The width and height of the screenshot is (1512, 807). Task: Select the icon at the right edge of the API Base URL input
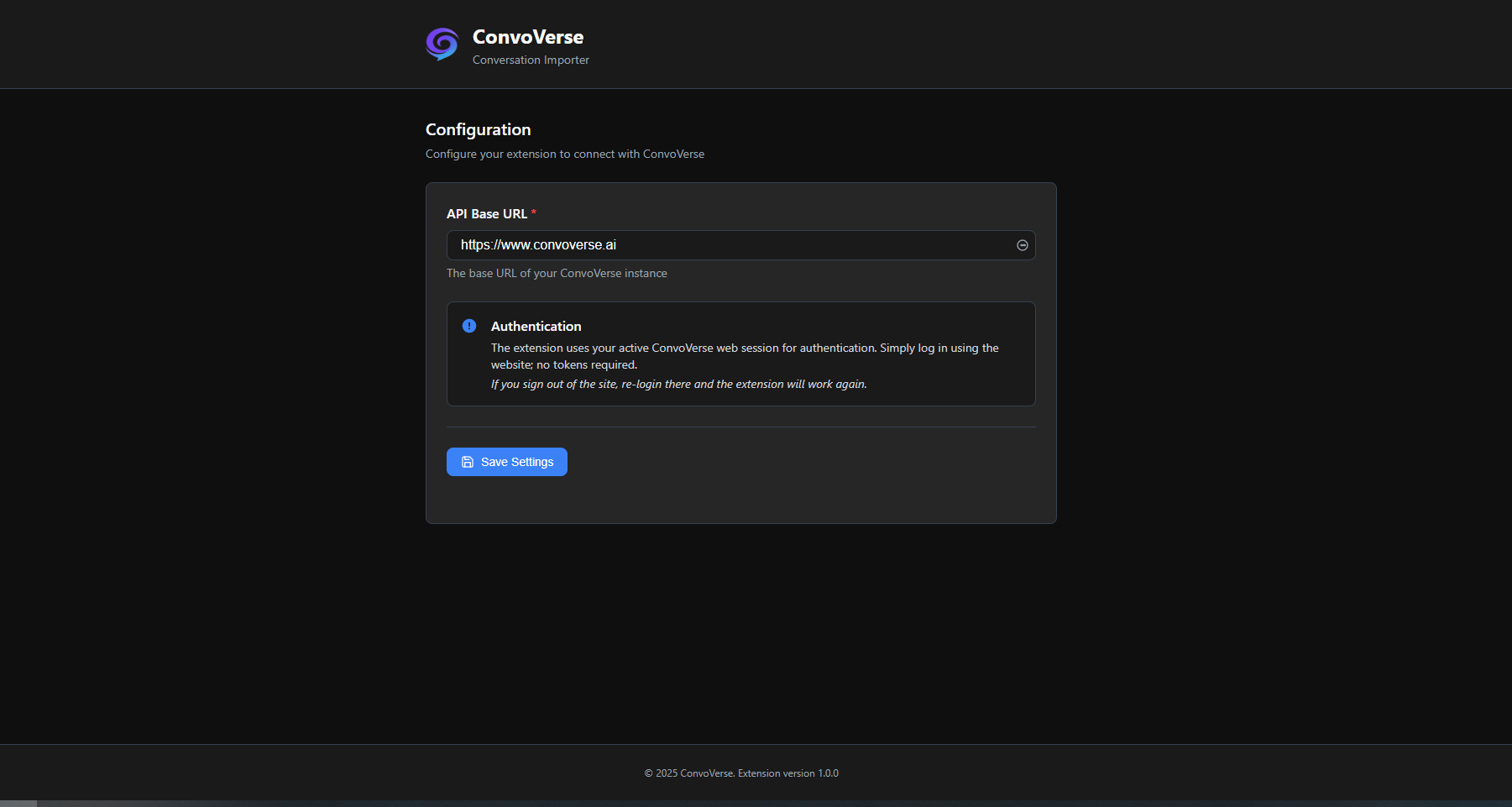1022,245
